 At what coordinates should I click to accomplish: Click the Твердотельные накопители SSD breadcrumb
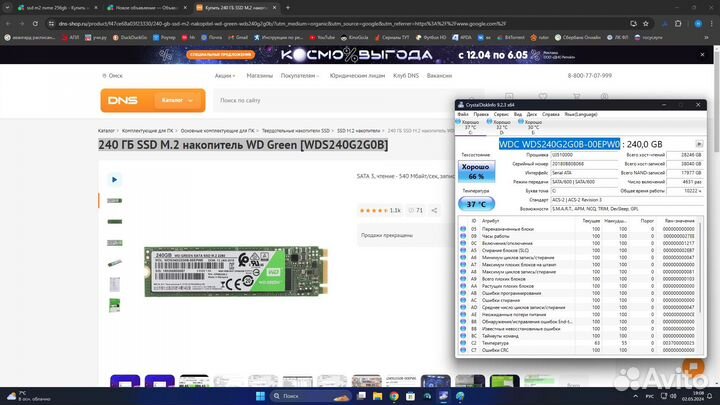(296, 131)
